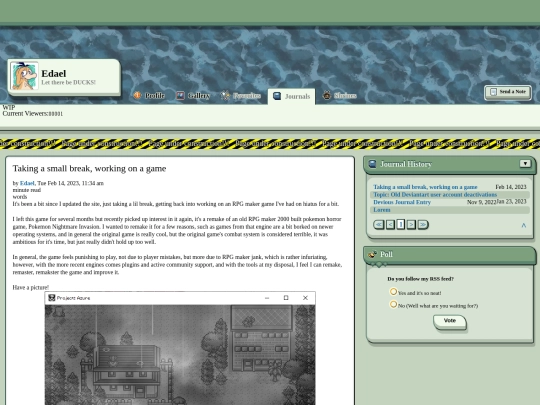Click the 'Current Viewers' counter text
This screenshot has width=540, height=405.
pyautogui.click(x=33, y=114)
